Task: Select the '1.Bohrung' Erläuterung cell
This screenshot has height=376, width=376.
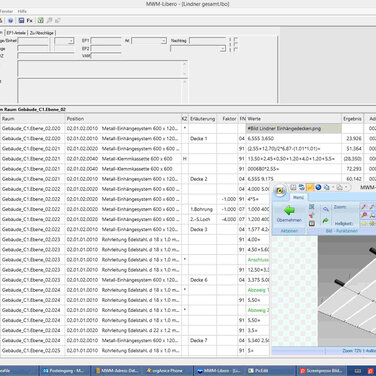Action: point(202,209)
